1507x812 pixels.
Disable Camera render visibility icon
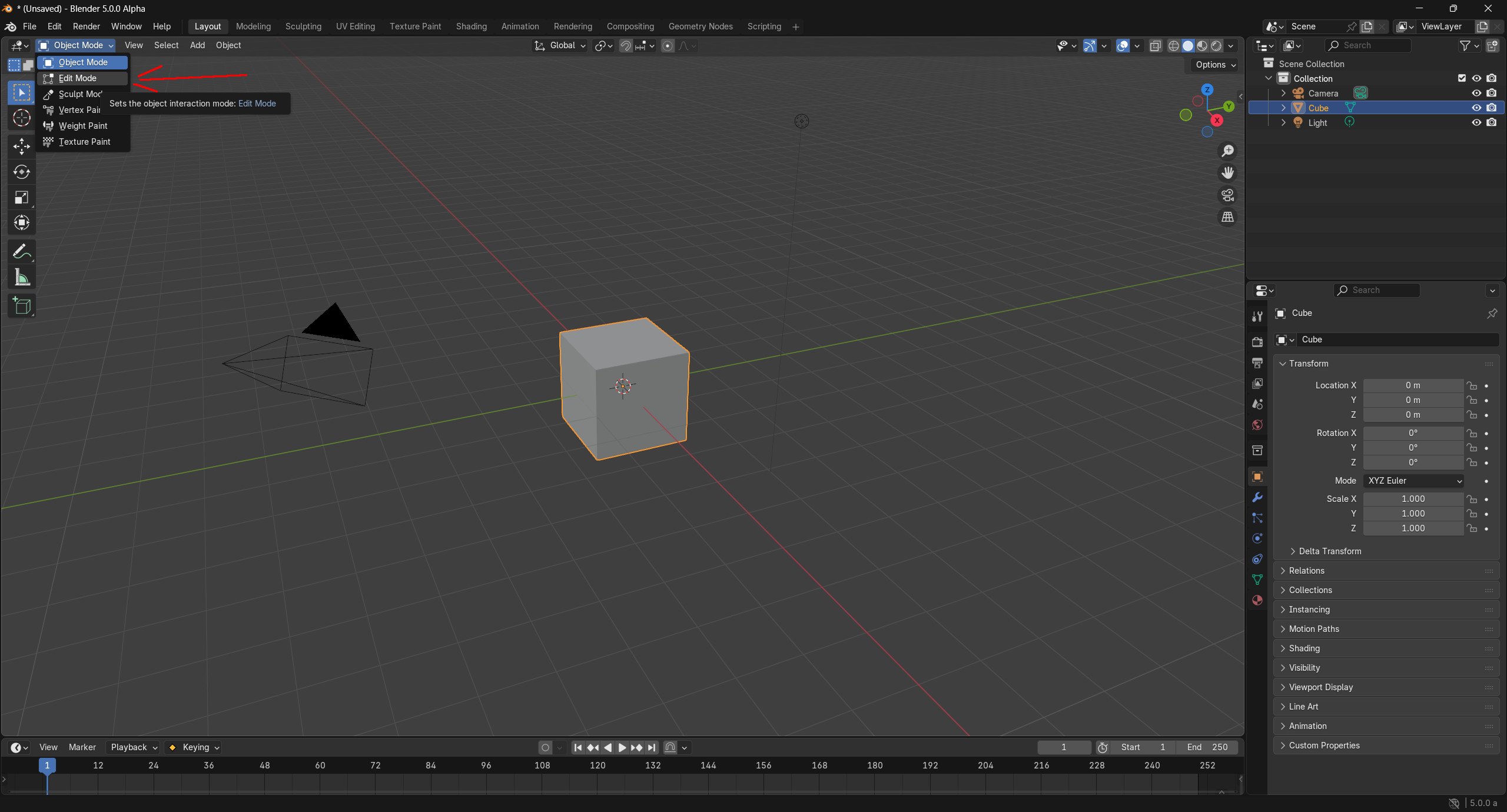coord(1492,93)
